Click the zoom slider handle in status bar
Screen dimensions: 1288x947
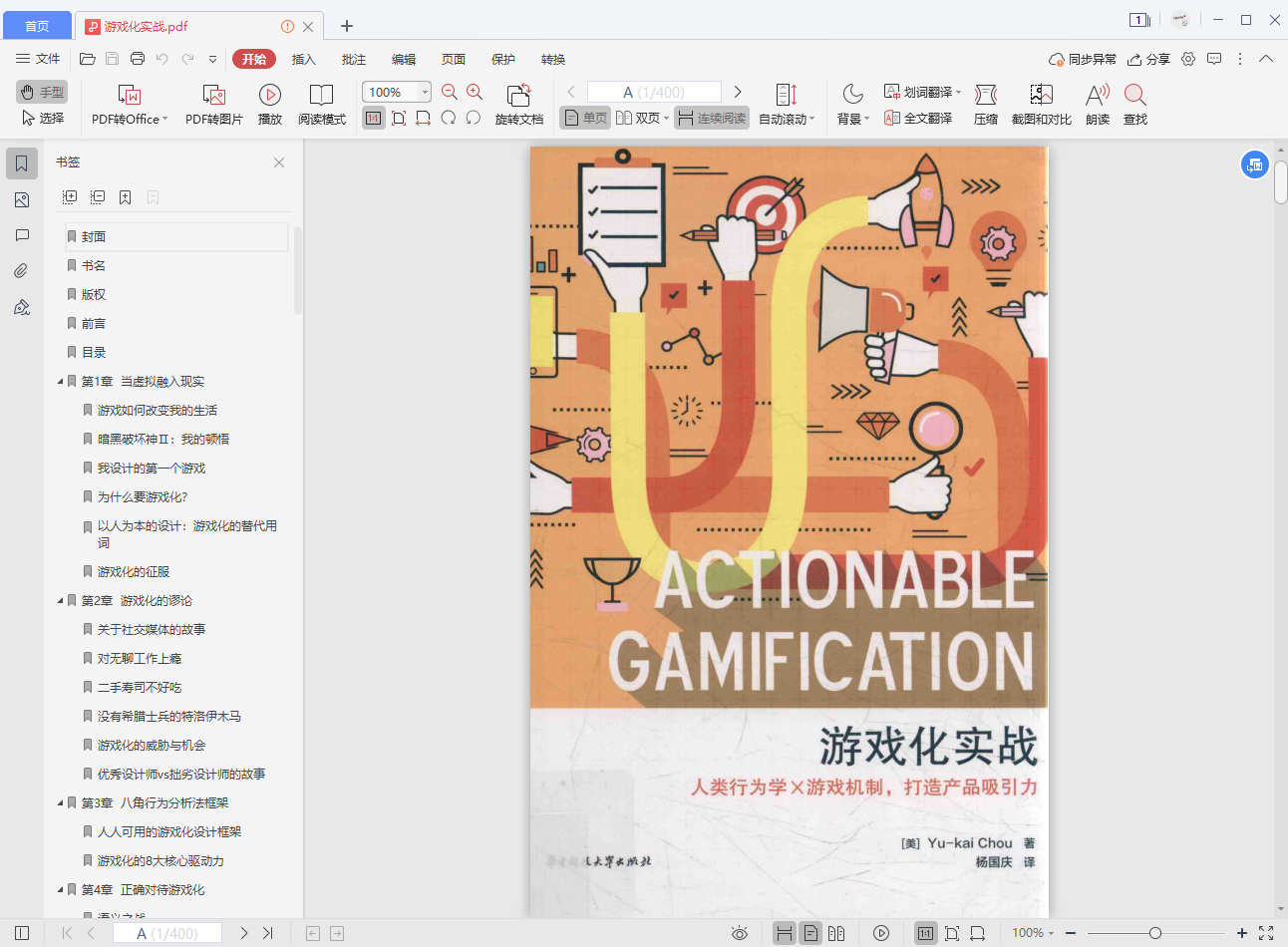[x=1154, y=933]
